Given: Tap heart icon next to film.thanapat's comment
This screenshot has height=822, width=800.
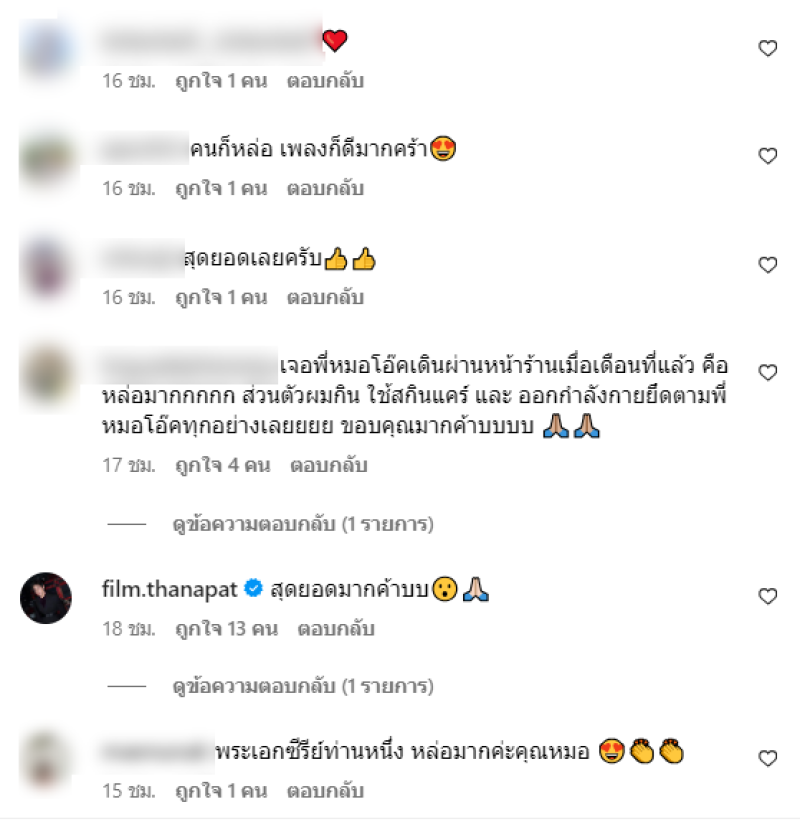Looking at the screenshot, I should (767, 596).
